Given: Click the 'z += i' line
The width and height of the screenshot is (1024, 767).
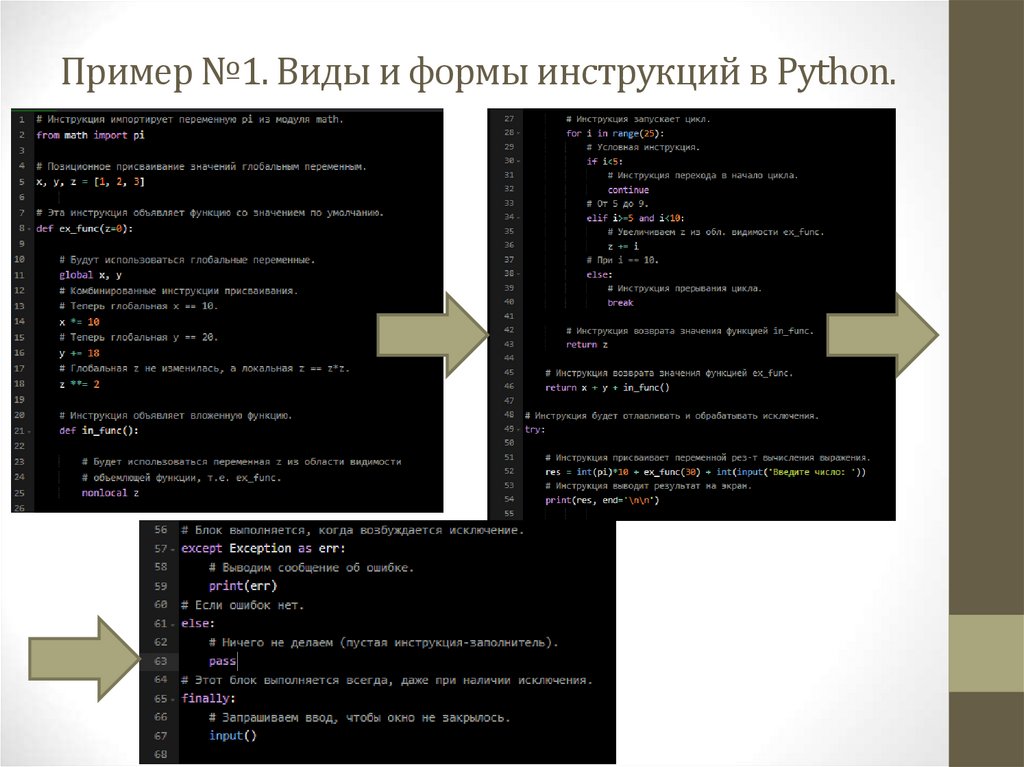Looking at the screenshot, I should tap(623, 246).
